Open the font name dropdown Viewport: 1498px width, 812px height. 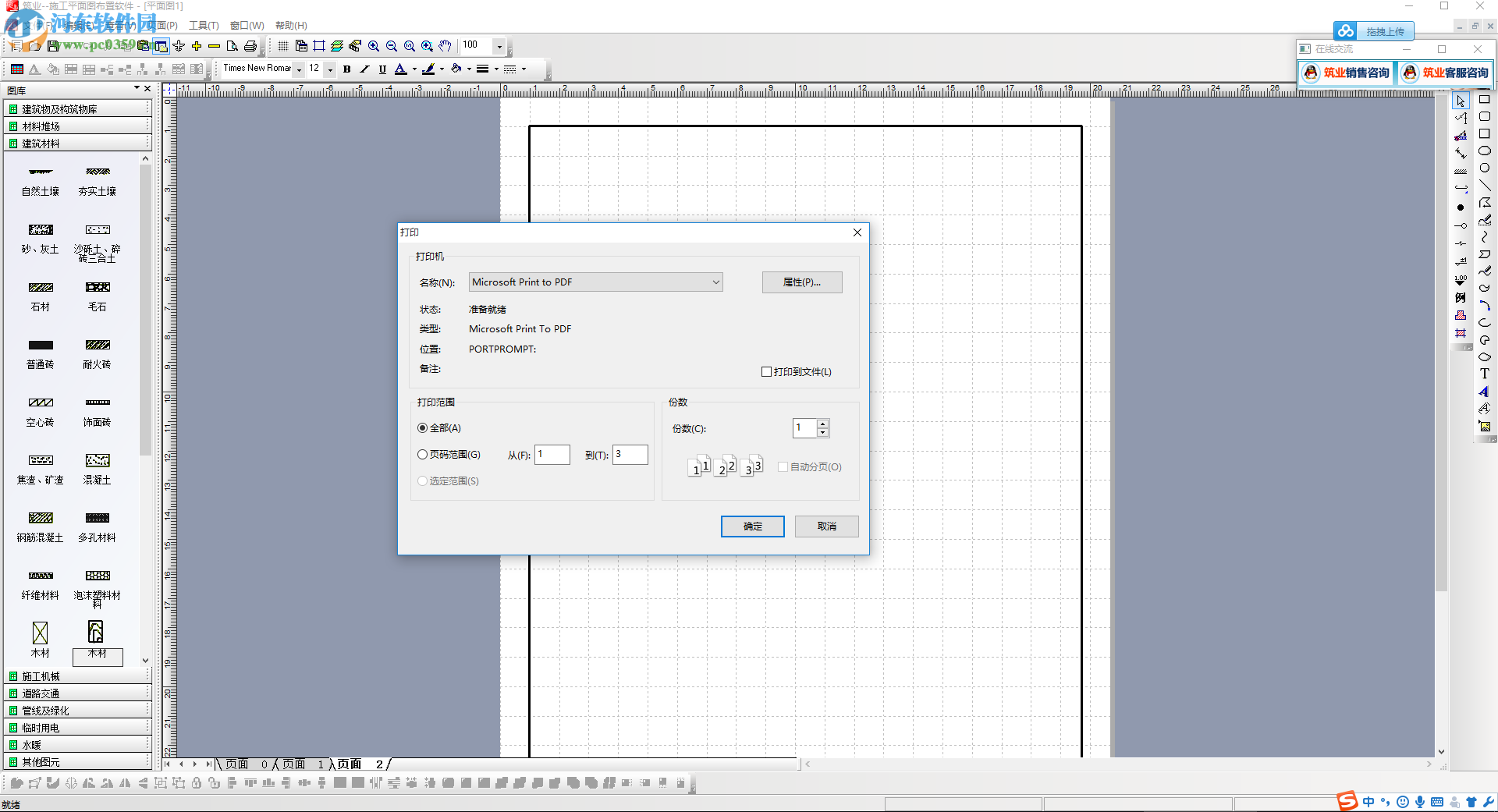tap(299, 69)
